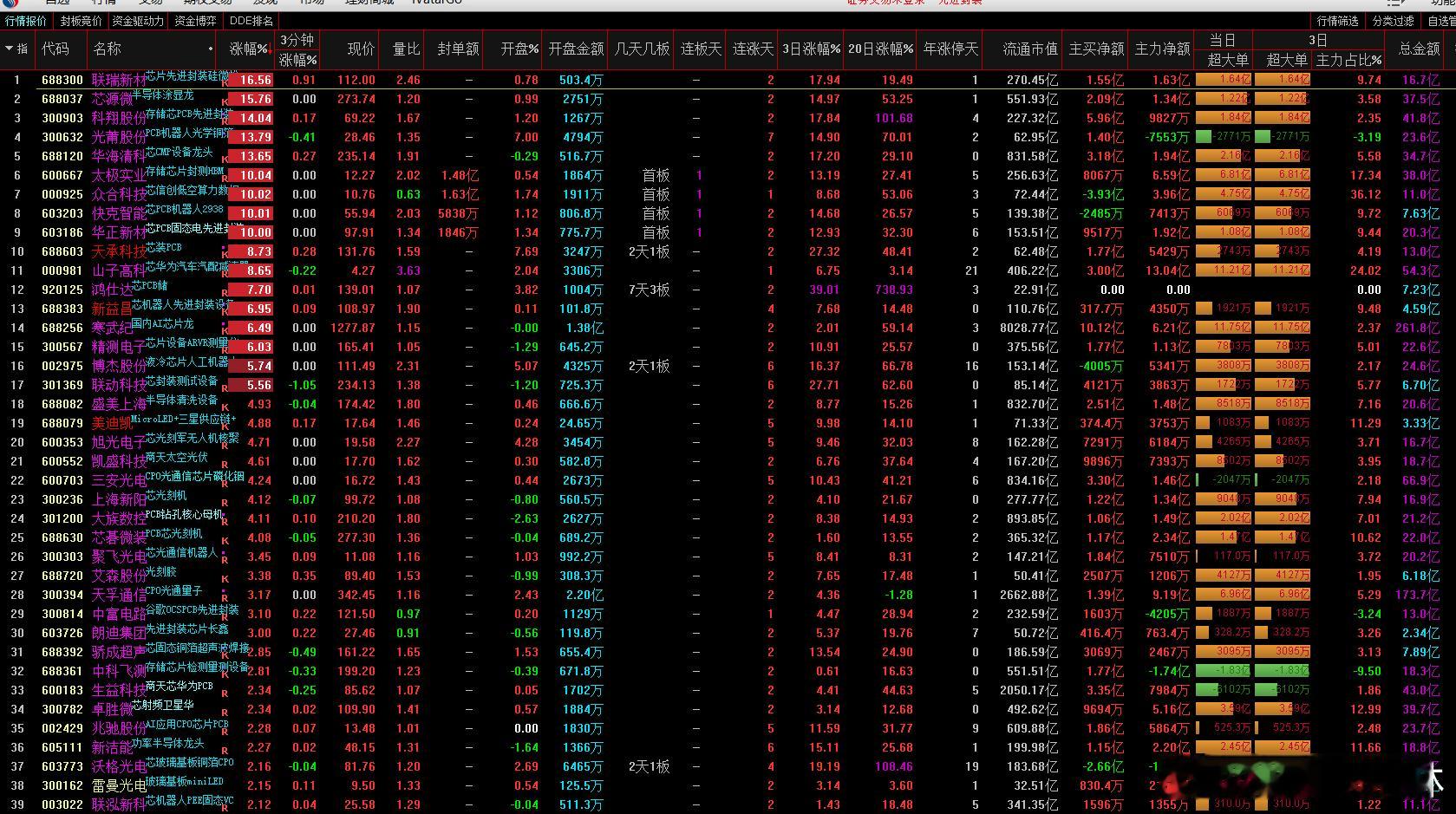Sort by the 主买净额 column header
The height and width of the screenshot is (814, 1456).
[x=1096, y=49]
